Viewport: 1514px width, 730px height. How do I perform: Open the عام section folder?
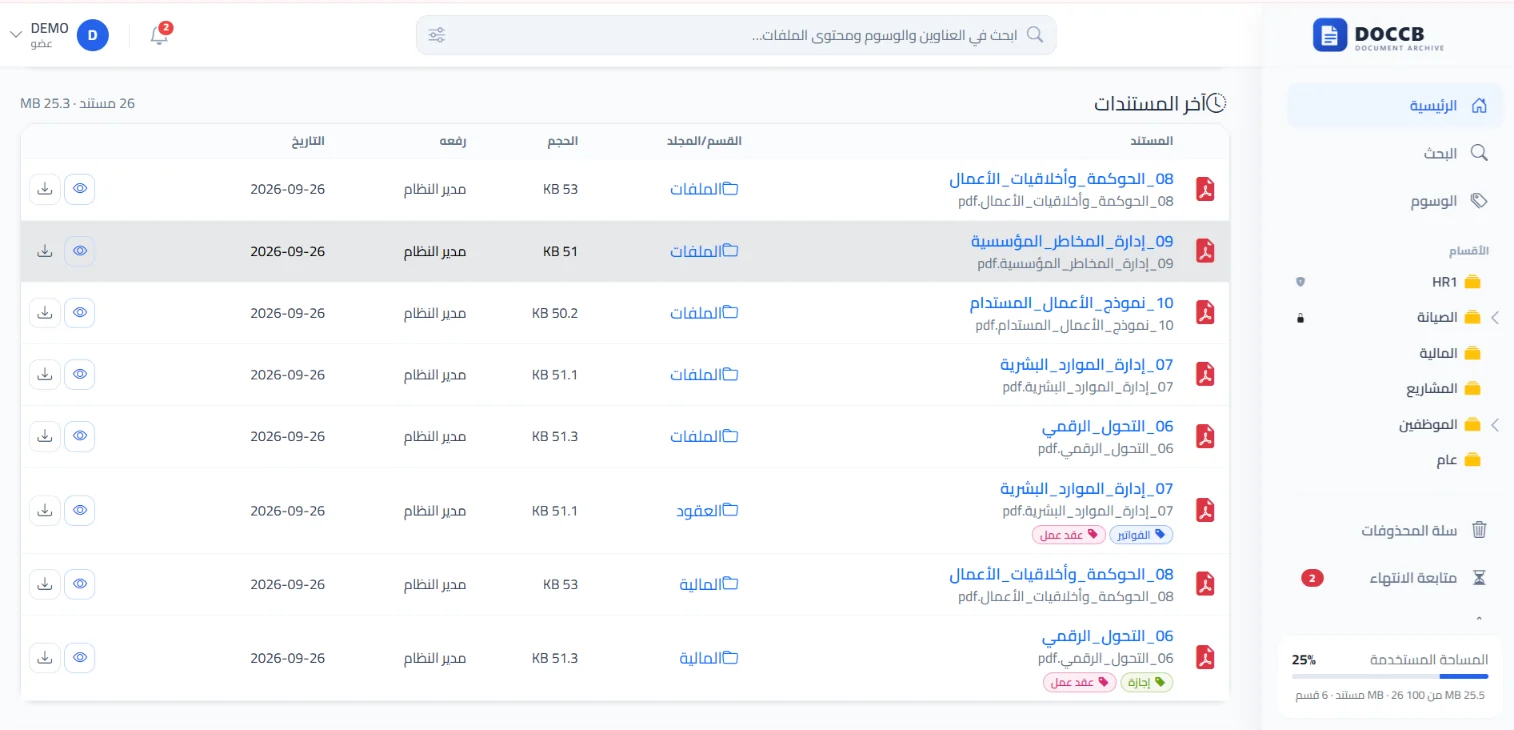(x=1461, y=460)
